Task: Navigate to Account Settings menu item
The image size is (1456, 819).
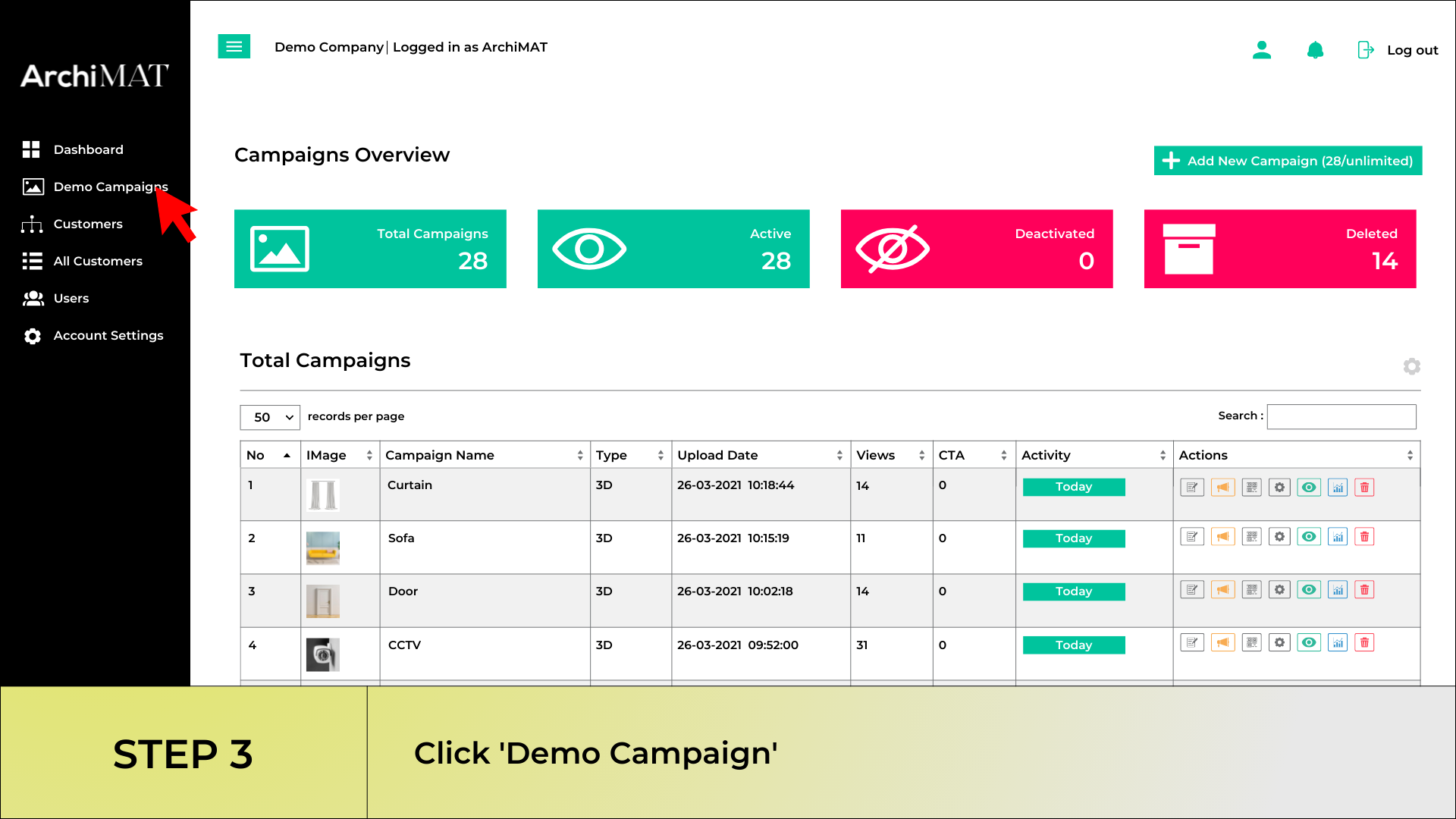Action: [x=108, y=335]
